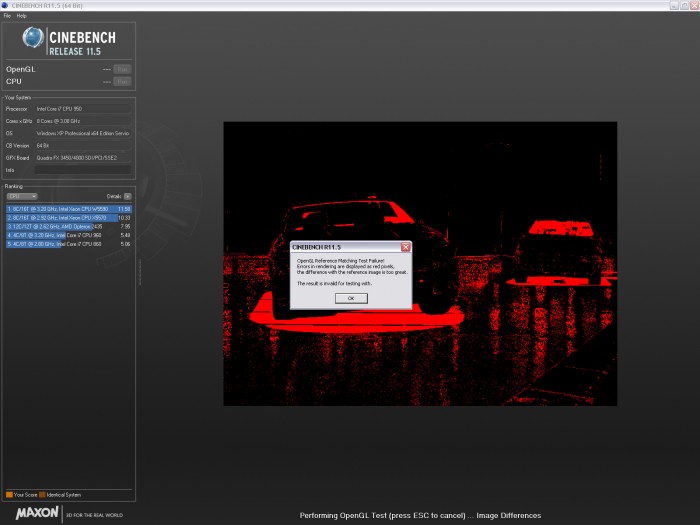Expand ranking Details with the arrow button
This screenshot has height=525, width=700.
coord(128,196)
